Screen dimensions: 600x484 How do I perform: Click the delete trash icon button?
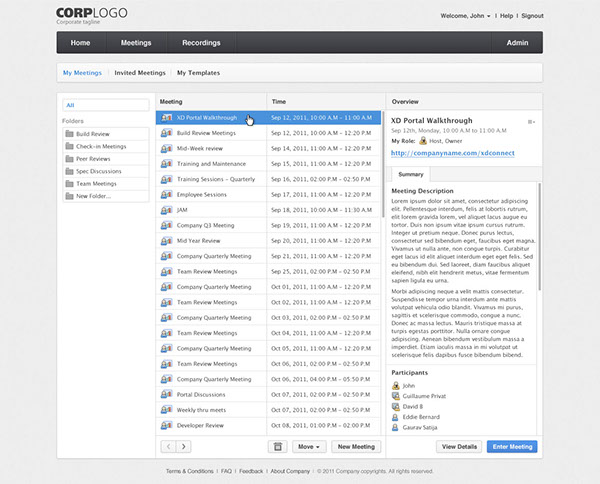pos(277,447)
